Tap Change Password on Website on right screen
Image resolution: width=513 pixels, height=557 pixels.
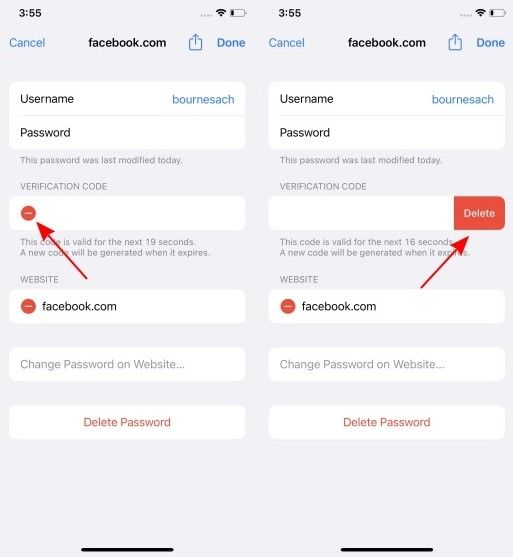[387, 364]
